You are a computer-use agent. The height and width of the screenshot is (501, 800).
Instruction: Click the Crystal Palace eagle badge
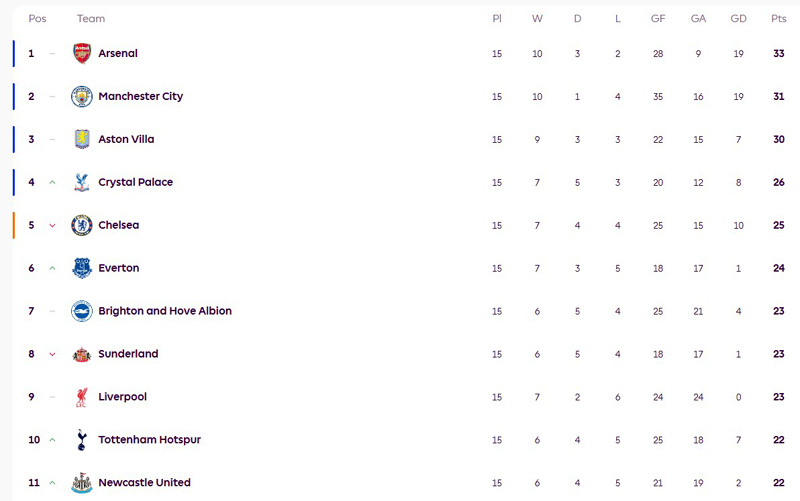pos(82,183)
